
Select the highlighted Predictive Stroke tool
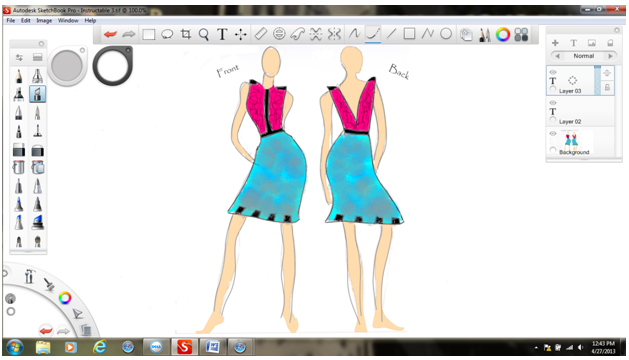point(373,34)
